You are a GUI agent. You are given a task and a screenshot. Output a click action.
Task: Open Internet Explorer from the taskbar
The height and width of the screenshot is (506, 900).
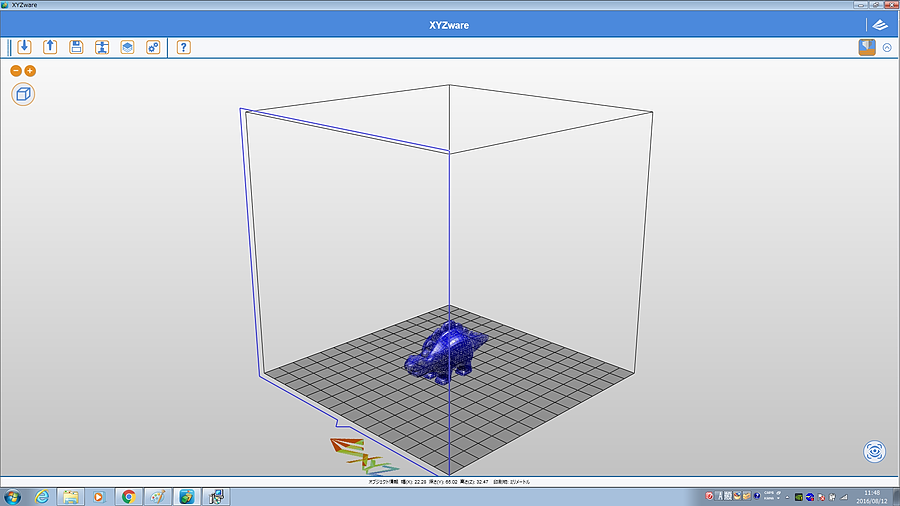tap(42, 496)
